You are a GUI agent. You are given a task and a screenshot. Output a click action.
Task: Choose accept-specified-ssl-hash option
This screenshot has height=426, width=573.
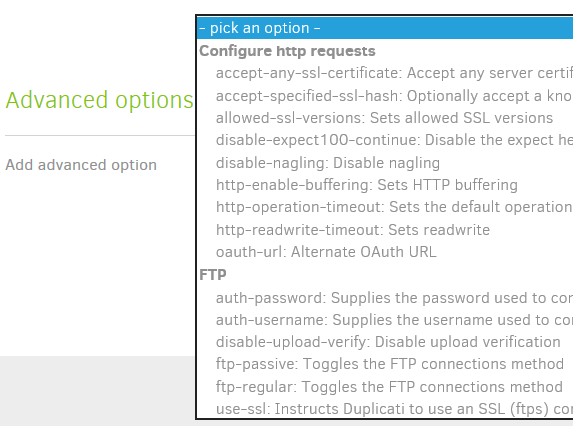coord(385,96)
